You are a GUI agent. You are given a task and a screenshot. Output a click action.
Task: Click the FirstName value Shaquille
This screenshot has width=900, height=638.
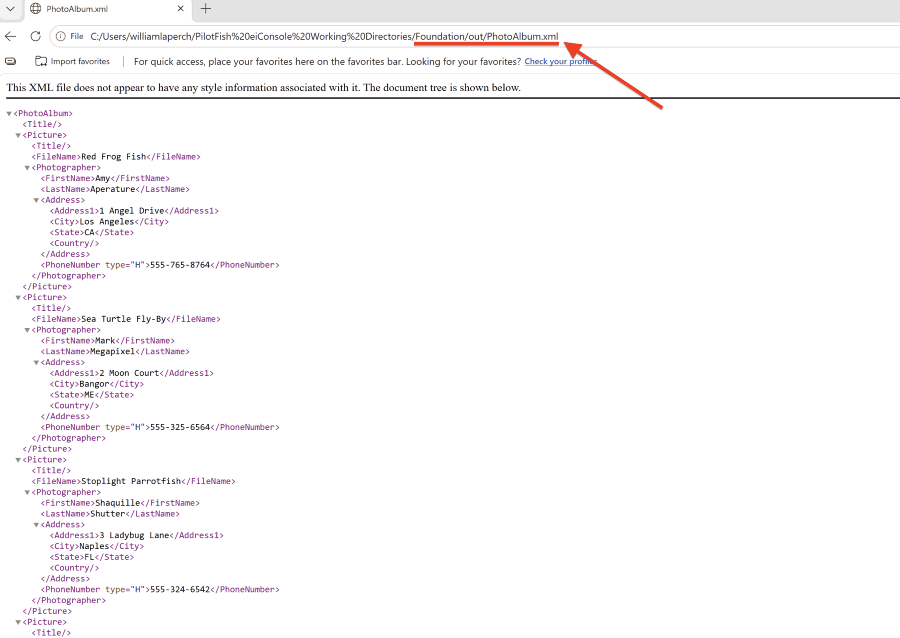click(x=118, y=503)
